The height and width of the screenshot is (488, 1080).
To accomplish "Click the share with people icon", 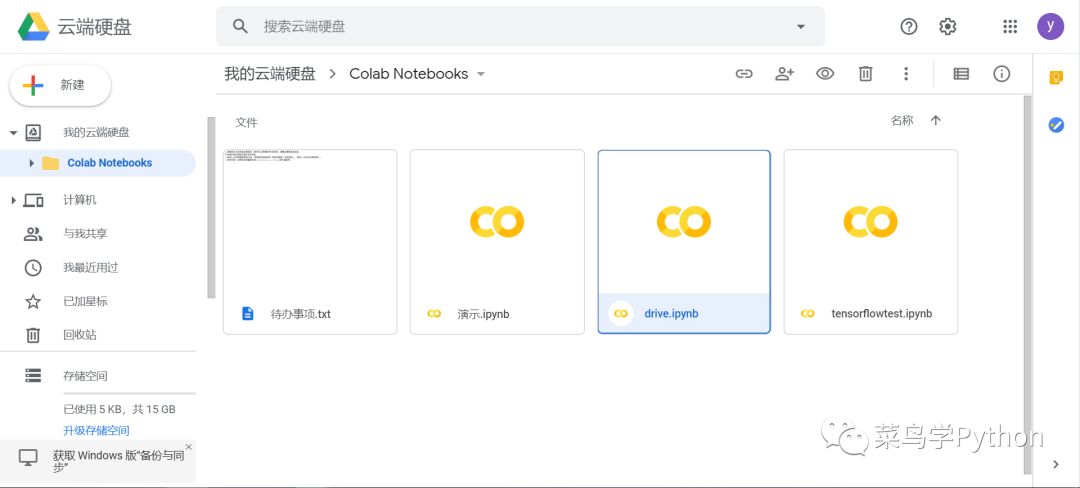I will pos(784,74).
